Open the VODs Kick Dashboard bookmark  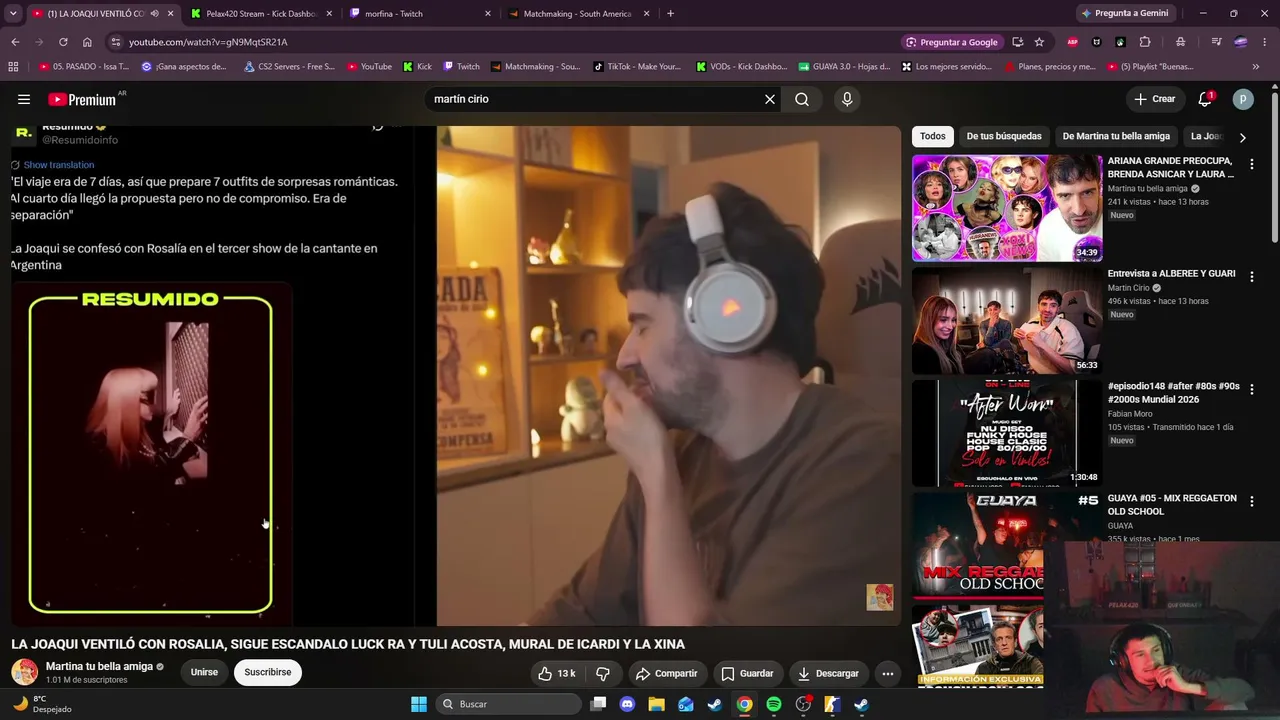(x=742, y=67)
